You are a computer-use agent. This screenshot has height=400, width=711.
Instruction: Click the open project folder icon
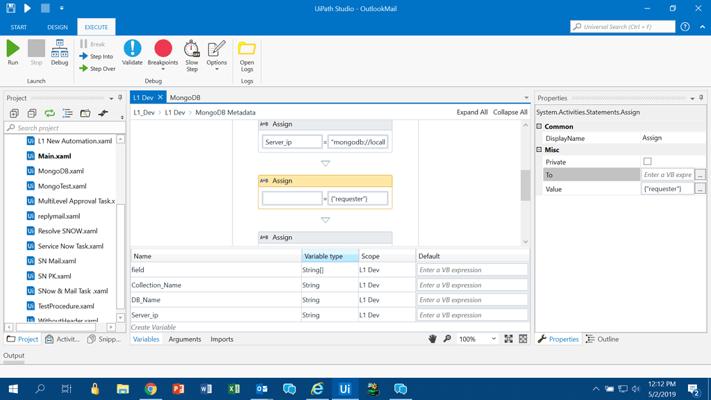(x=85, y=113)
